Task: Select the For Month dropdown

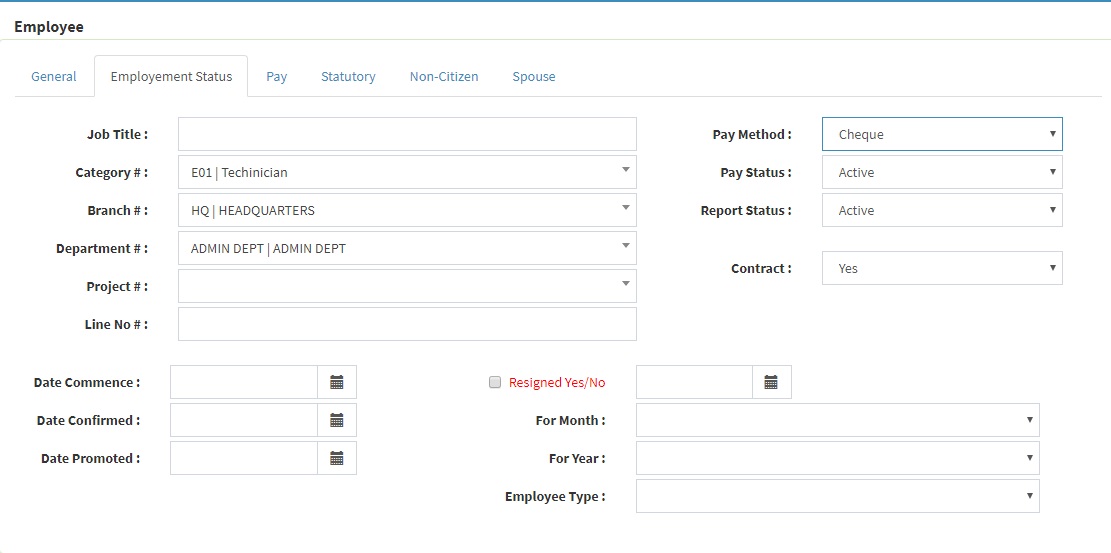Action: pyautogui.click(x=837, y=420)
